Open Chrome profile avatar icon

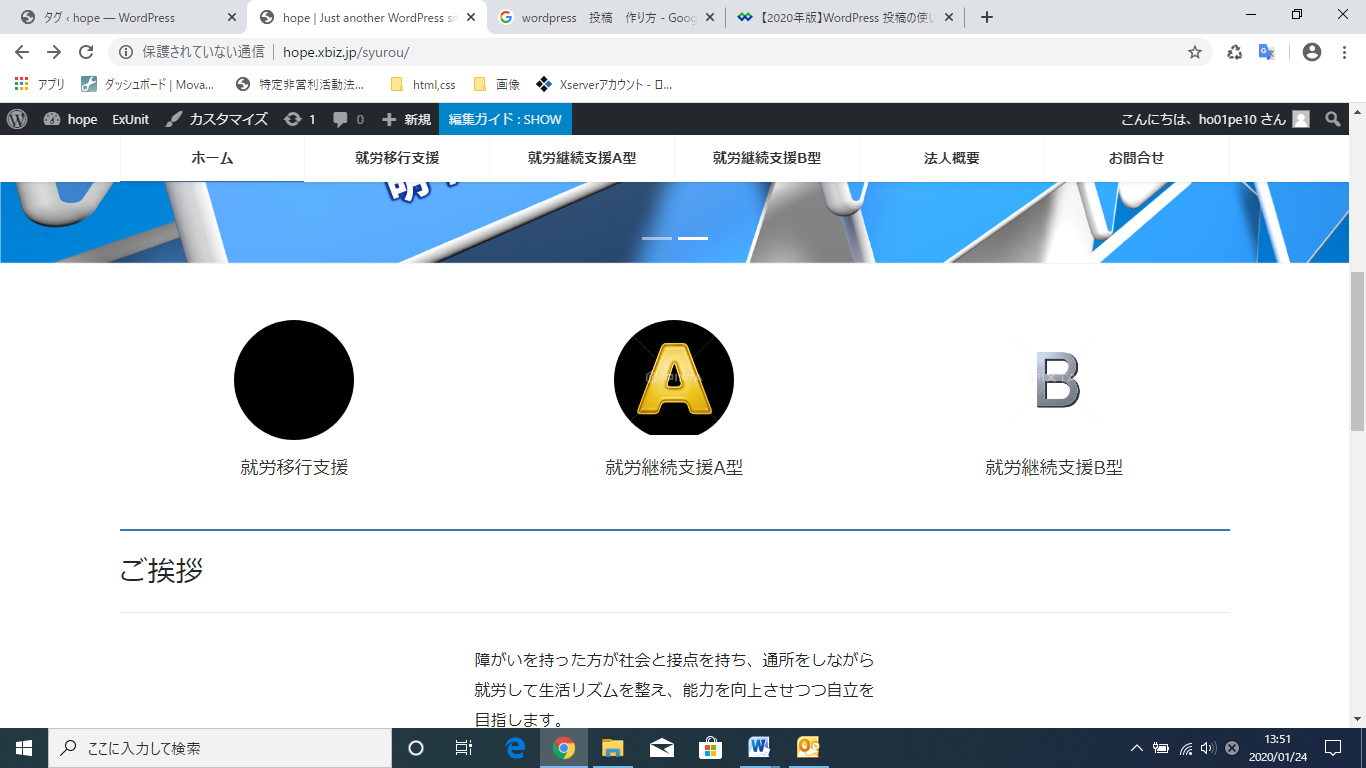1312,52
